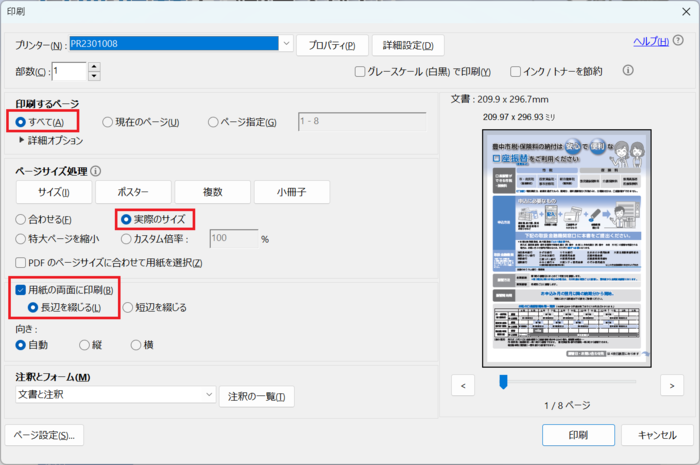Expand 詳細オプション disclosure triangle
Screen dimensions: 700x465
tap(22, 141)
